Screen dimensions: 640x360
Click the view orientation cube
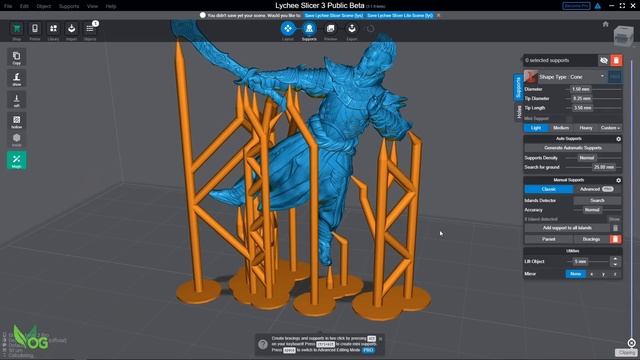[623, 36]
